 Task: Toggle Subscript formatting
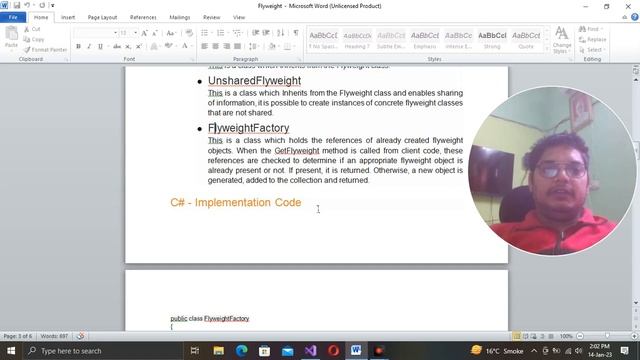[128, 47]
